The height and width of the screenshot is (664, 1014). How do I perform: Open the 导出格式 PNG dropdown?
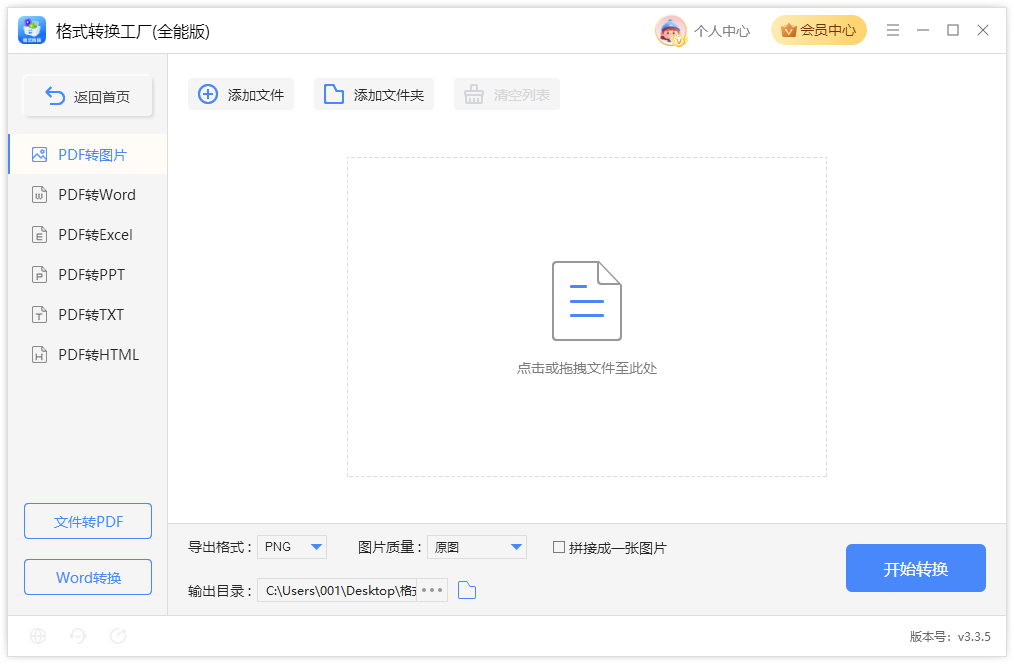click(x=292, y=547)
